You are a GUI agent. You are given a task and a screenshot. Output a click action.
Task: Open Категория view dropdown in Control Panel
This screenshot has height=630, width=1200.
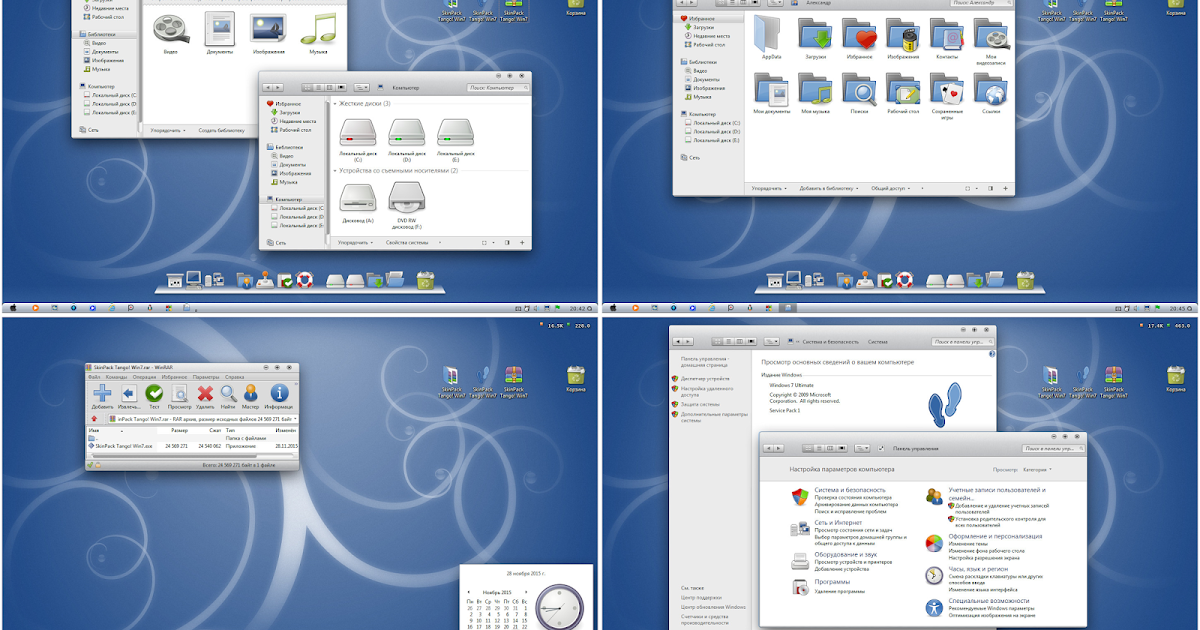1036,469
